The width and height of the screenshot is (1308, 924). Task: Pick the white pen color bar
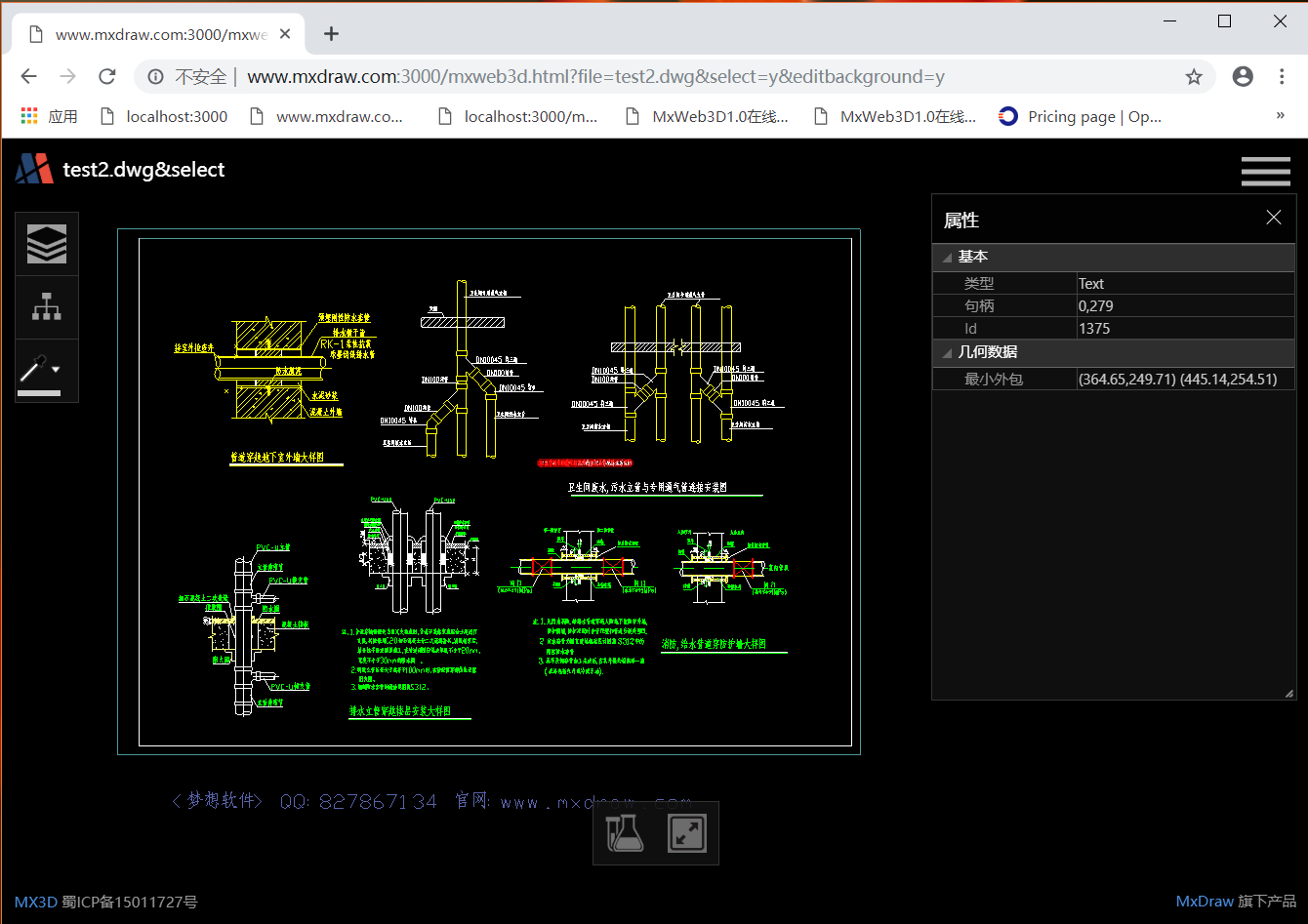coord(39,393)
